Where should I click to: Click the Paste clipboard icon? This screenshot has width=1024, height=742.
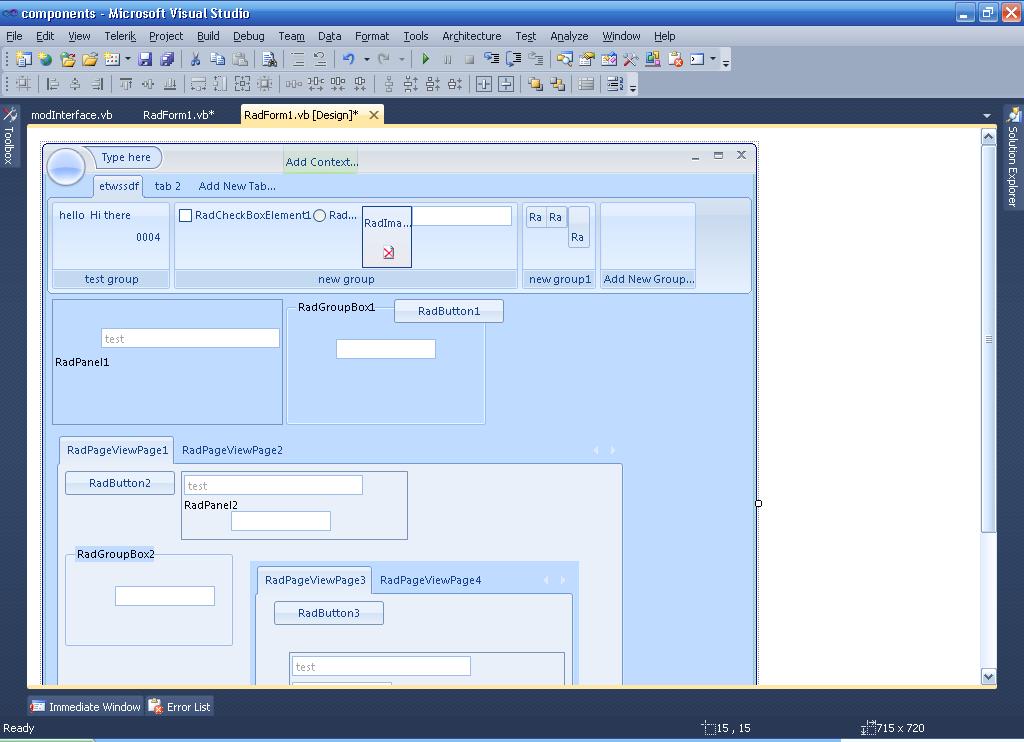(240, 59)
